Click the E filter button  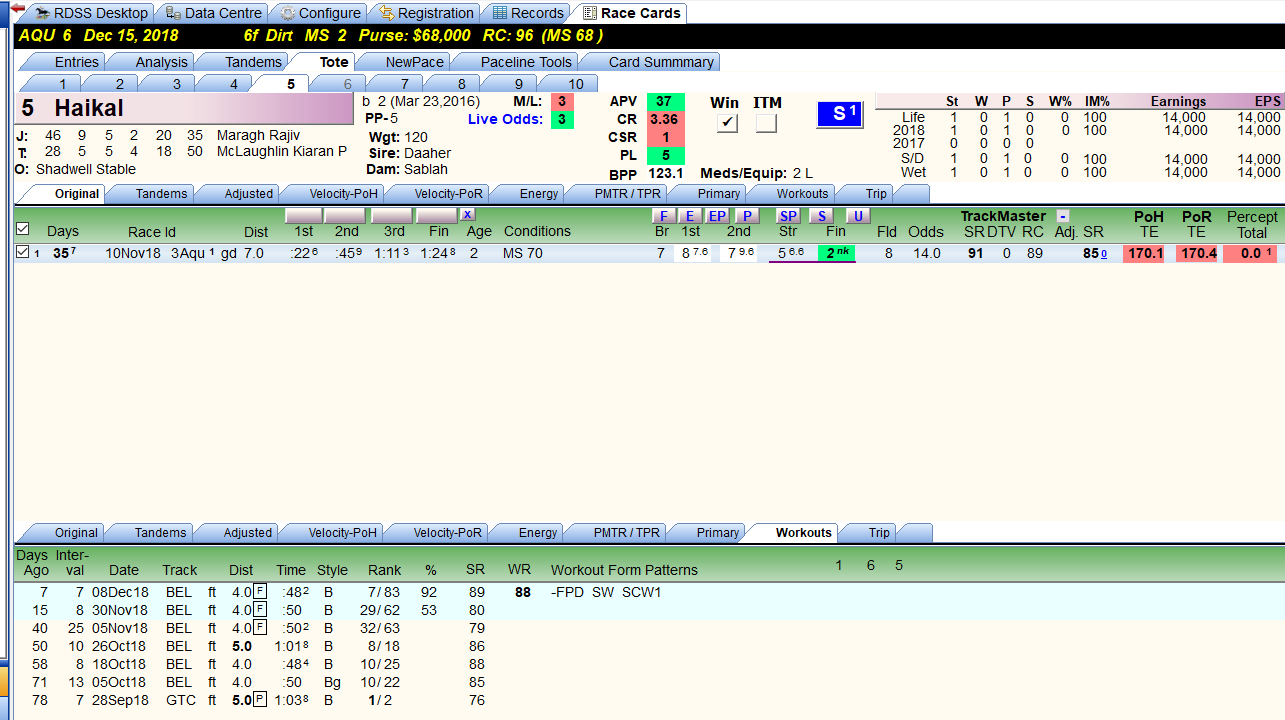pyautogui.click(x=690, y=216)
